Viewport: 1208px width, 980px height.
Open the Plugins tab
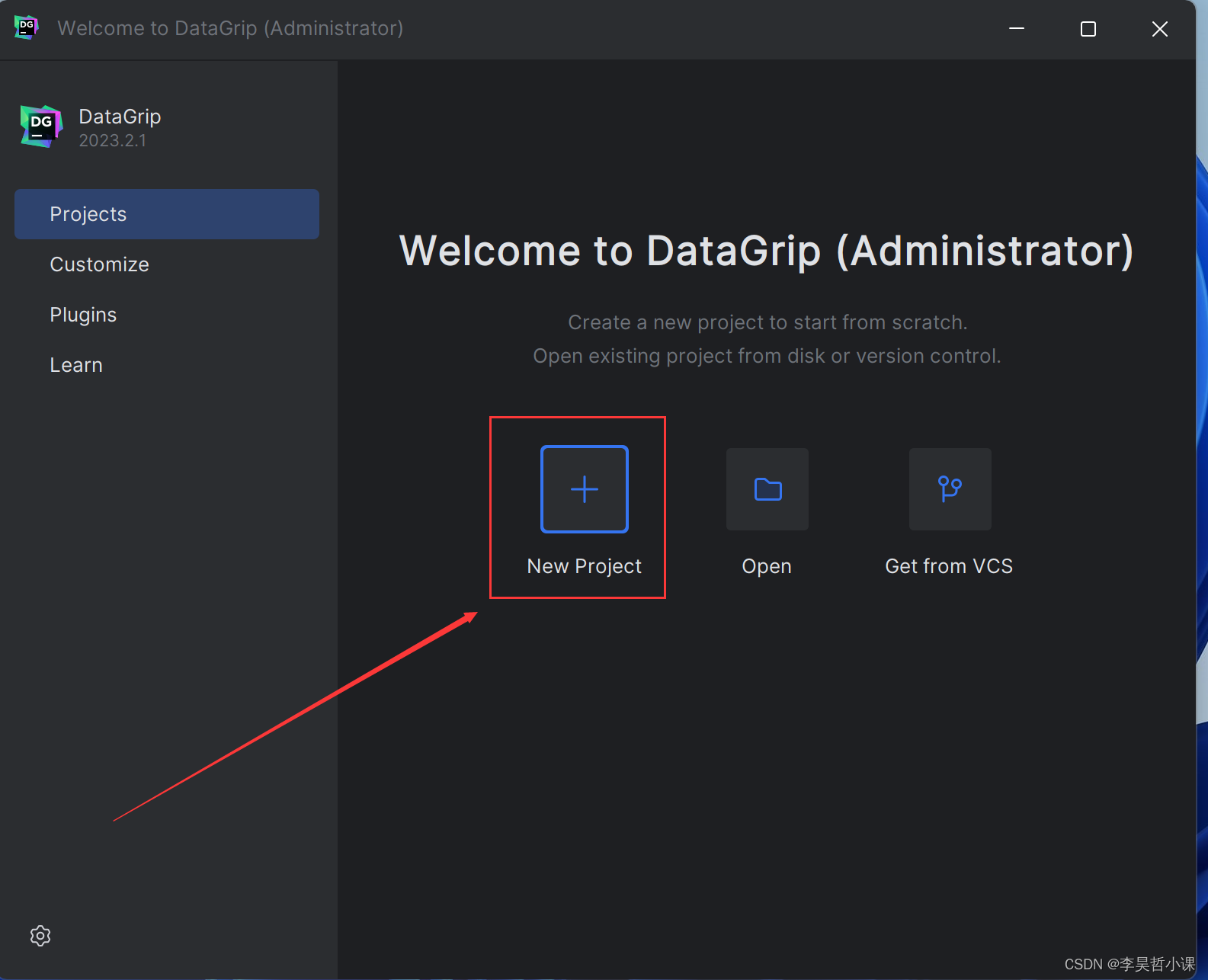pos(167,315)
